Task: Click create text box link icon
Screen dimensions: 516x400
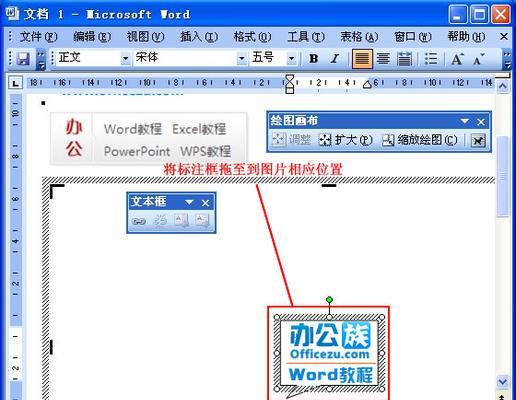Action: tap(139, 221)
